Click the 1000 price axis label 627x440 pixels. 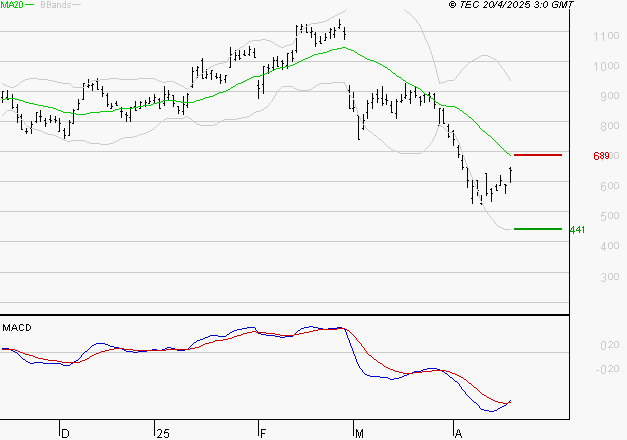606,66
